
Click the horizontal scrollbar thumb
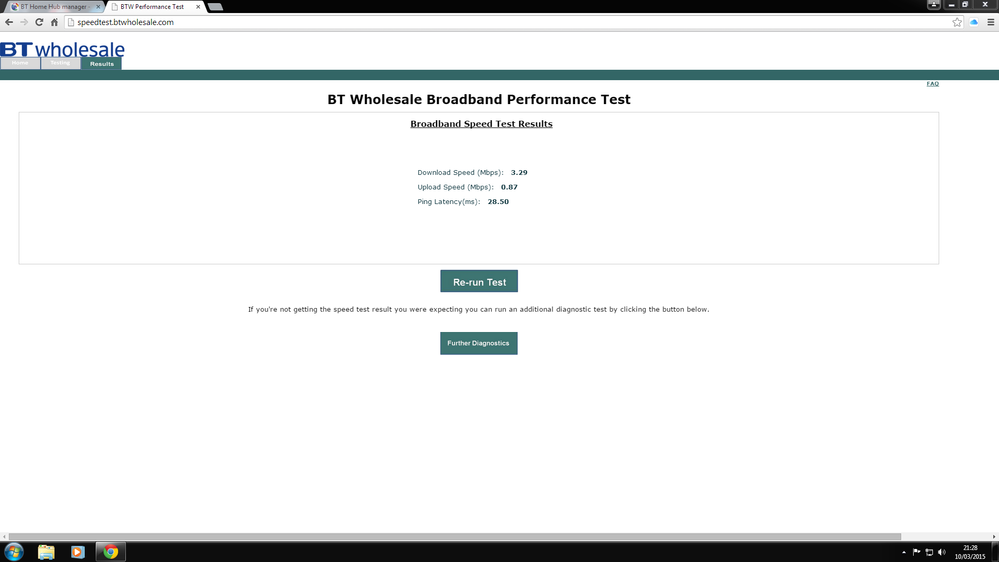[454, 537]
